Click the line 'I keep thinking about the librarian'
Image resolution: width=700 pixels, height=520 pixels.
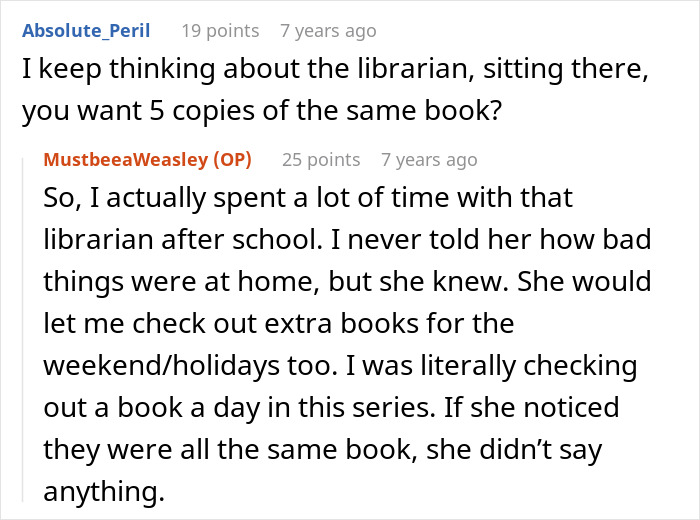pos(335,69)
